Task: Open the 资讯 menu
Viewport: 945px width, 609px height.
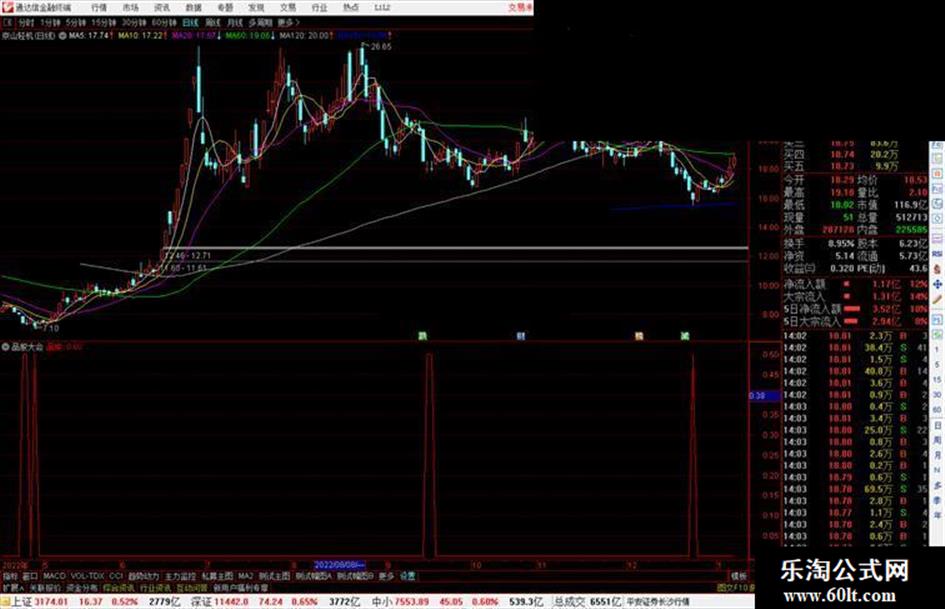Action: pyautogui.click(x=162, y=7)
